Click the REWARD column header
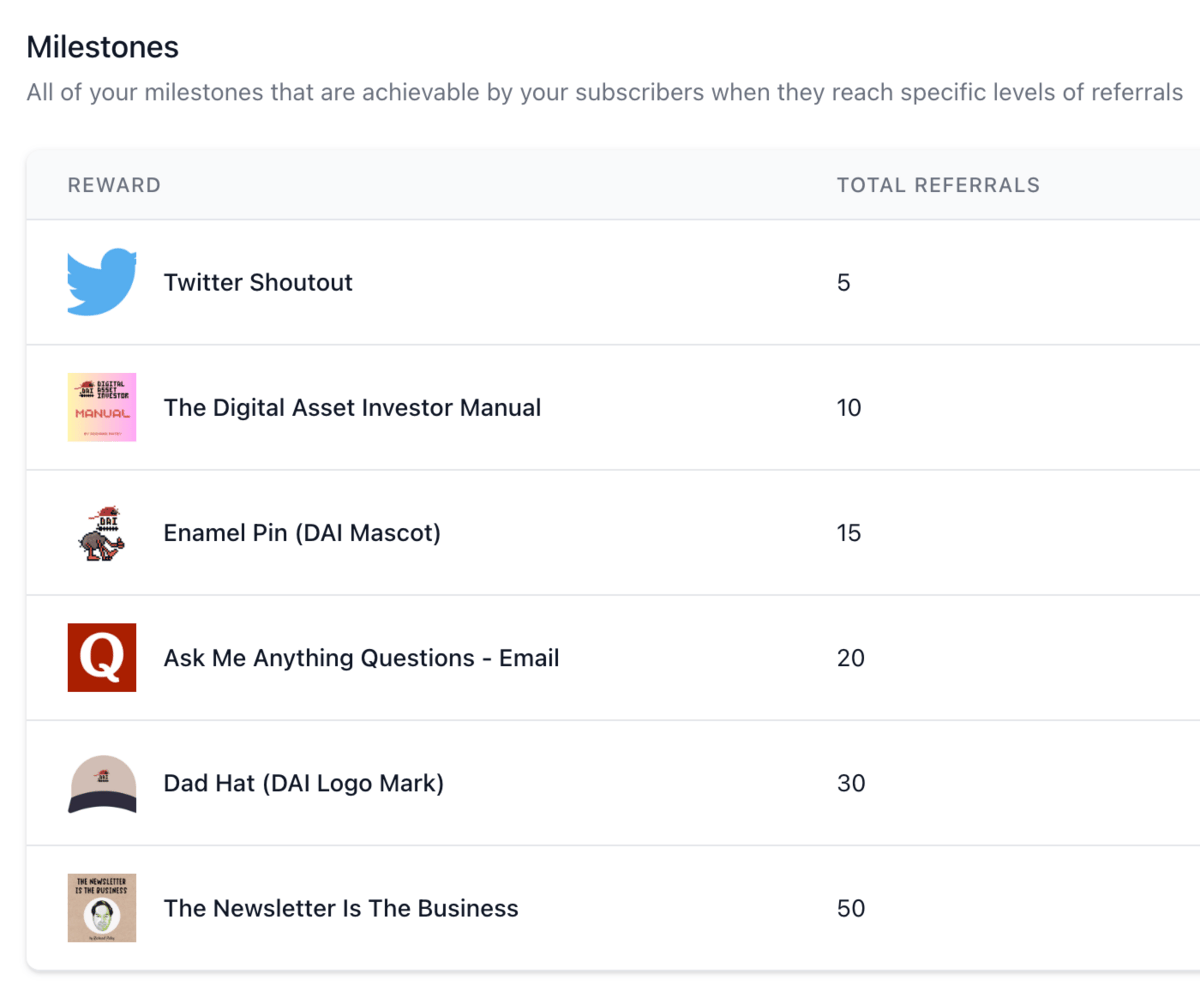The width and height of the screenshot is (1200, 998). click(x=114, y=185)
